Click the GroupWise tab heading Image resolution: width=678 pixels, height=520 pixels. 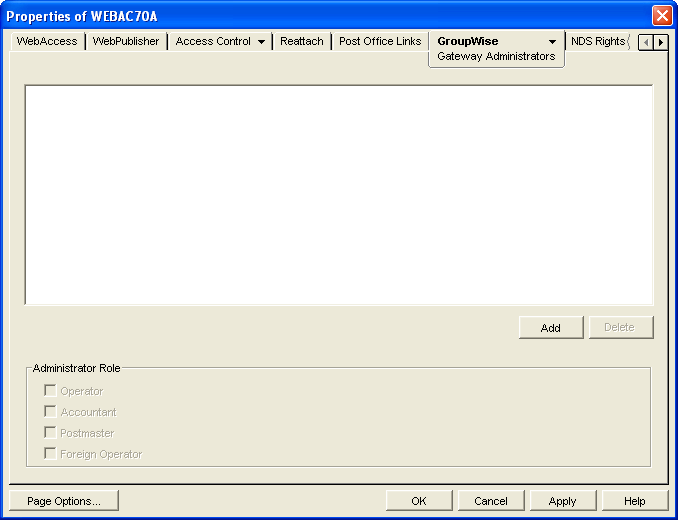click(x=468, y=41)
